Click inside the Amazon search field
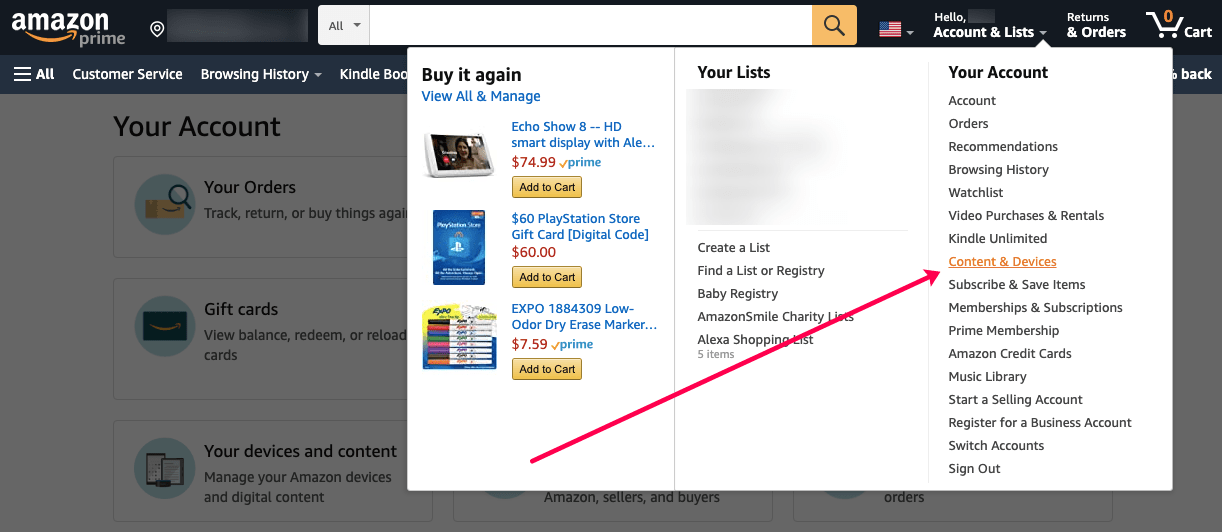Screen dimensions: 1222x532 pos(590,26)
